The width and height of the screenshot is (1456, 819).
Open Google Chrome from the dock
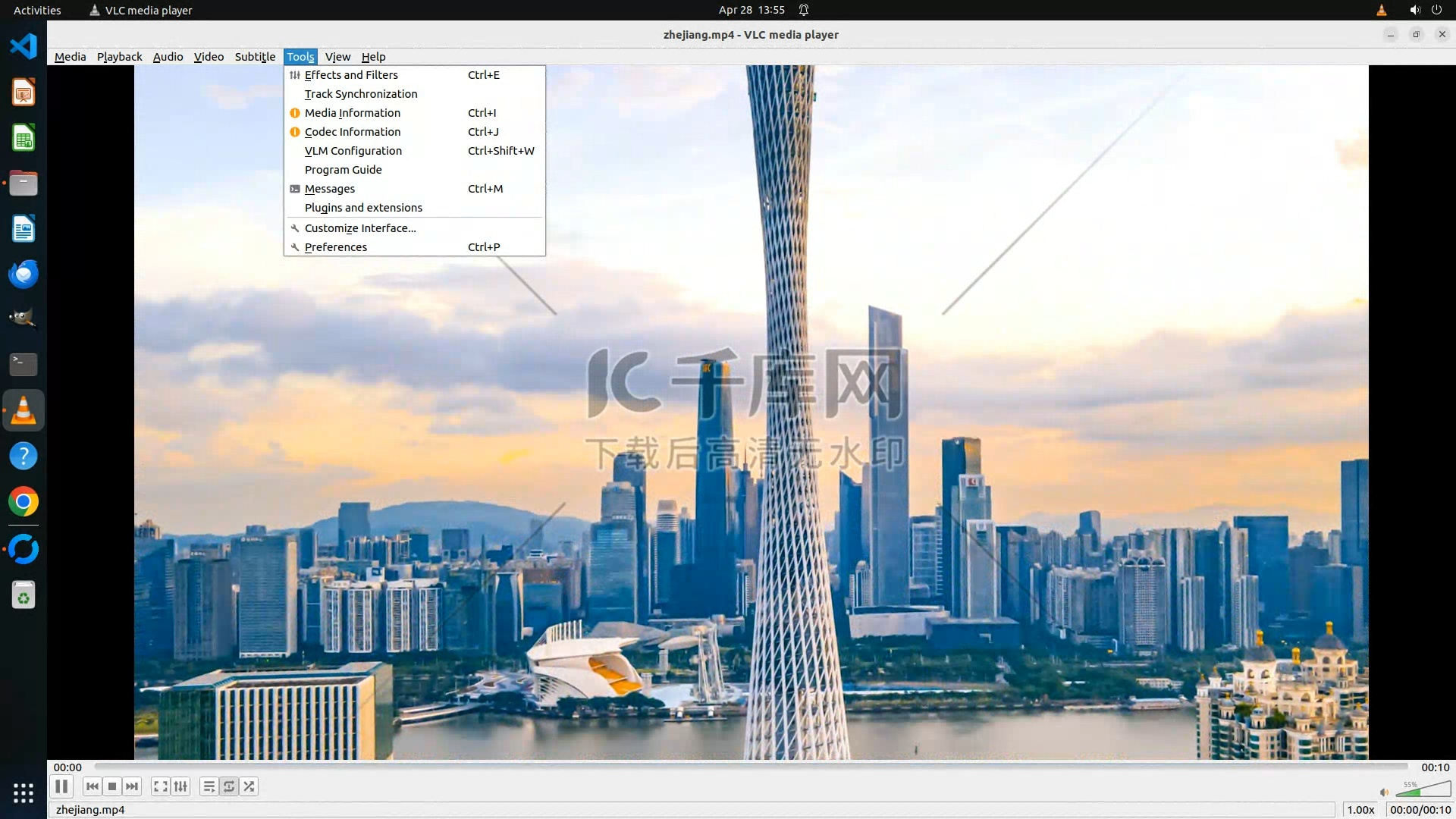(x=24, y=502)
